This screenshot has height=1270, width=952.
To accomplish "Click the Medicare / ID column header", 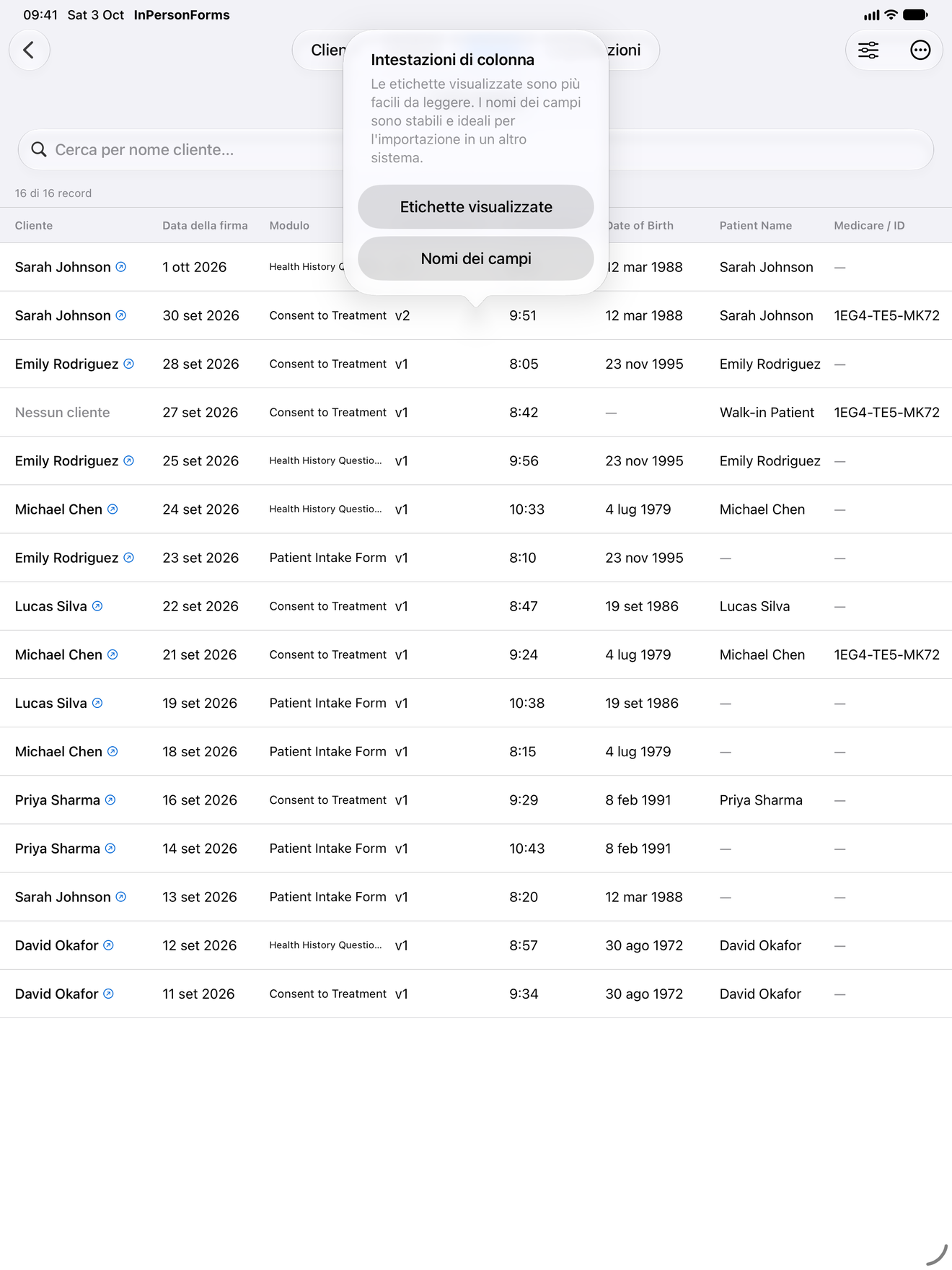I will coord(869,226).
